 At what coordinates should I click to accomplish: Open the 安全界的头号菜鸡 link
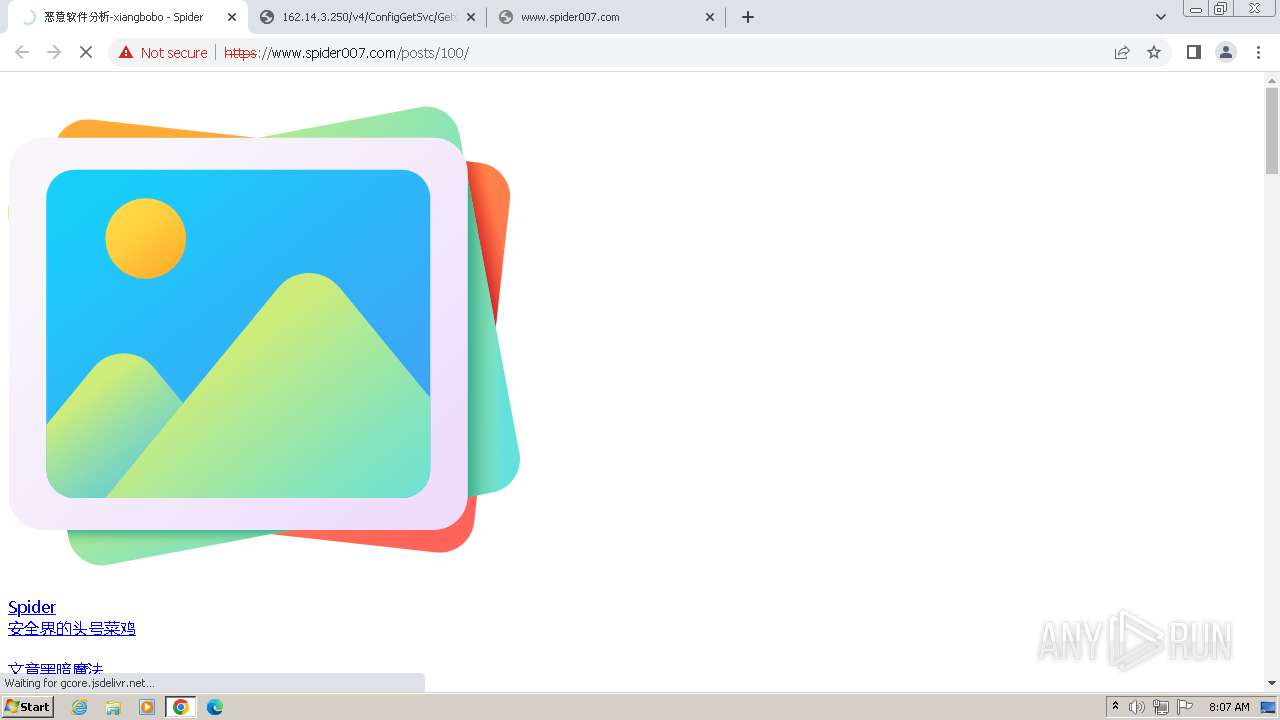[x=72, y=628]
